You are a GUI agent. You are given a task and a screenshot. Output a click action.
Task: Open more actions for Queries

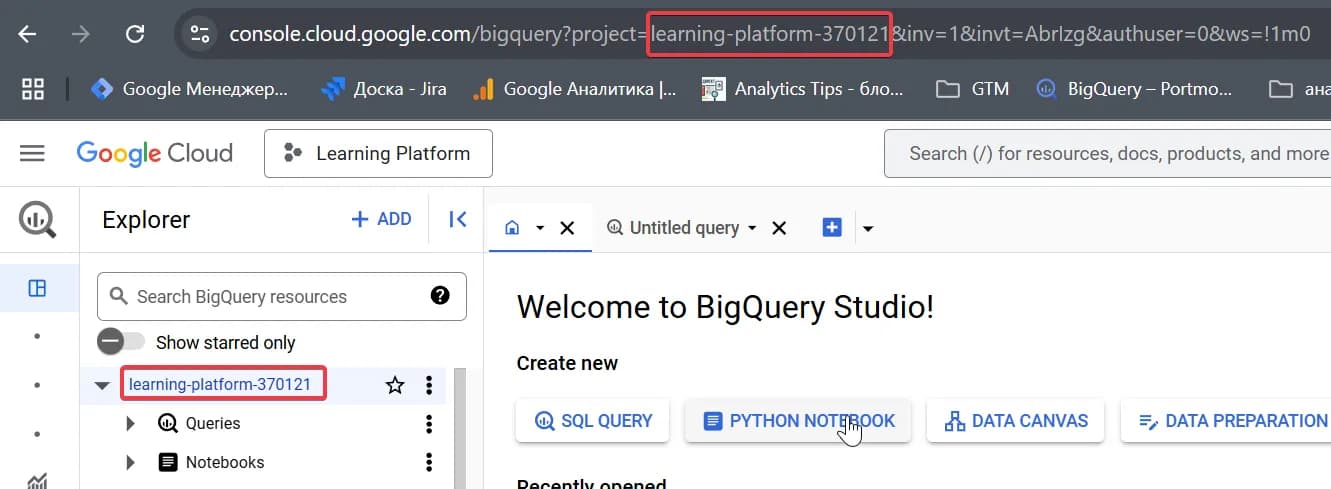click(429, 424)
